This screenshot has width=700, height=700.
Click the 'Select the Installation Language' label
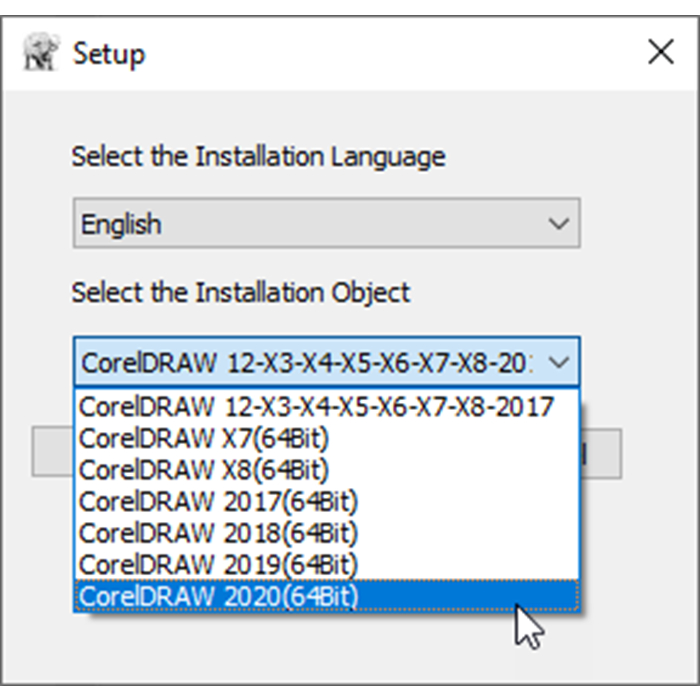[258, 157]
